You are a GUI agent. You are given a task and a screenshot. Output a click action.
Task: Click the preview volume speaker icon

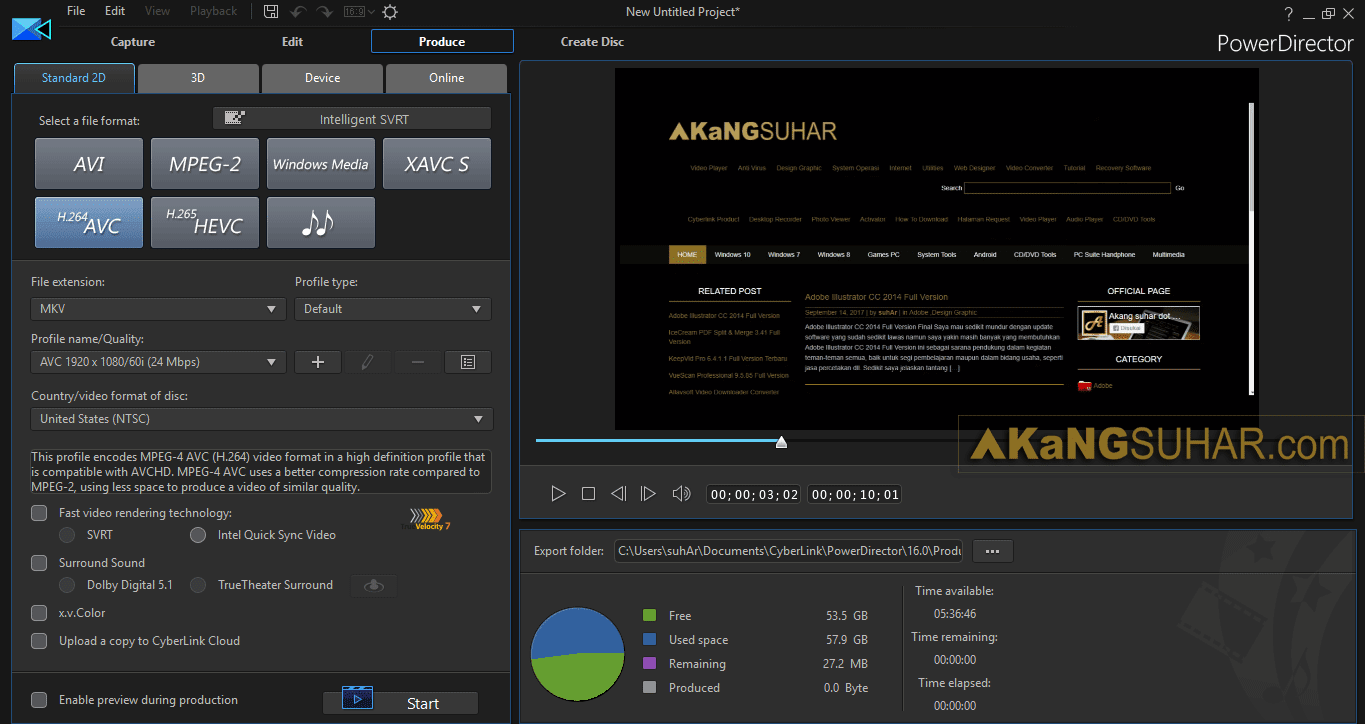pos(681,493)
